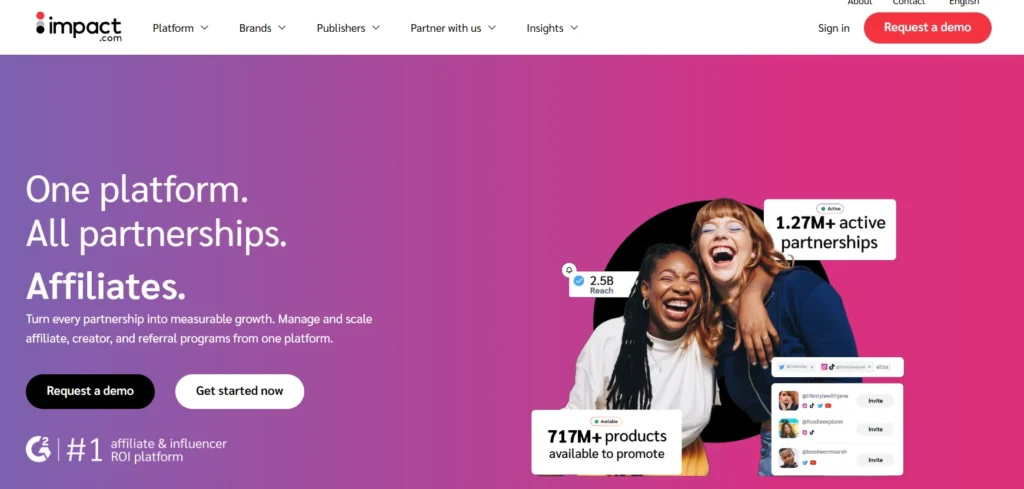
Task: Invite @foodieexplorer with the Invite button
Action: [x=875, y=430]
